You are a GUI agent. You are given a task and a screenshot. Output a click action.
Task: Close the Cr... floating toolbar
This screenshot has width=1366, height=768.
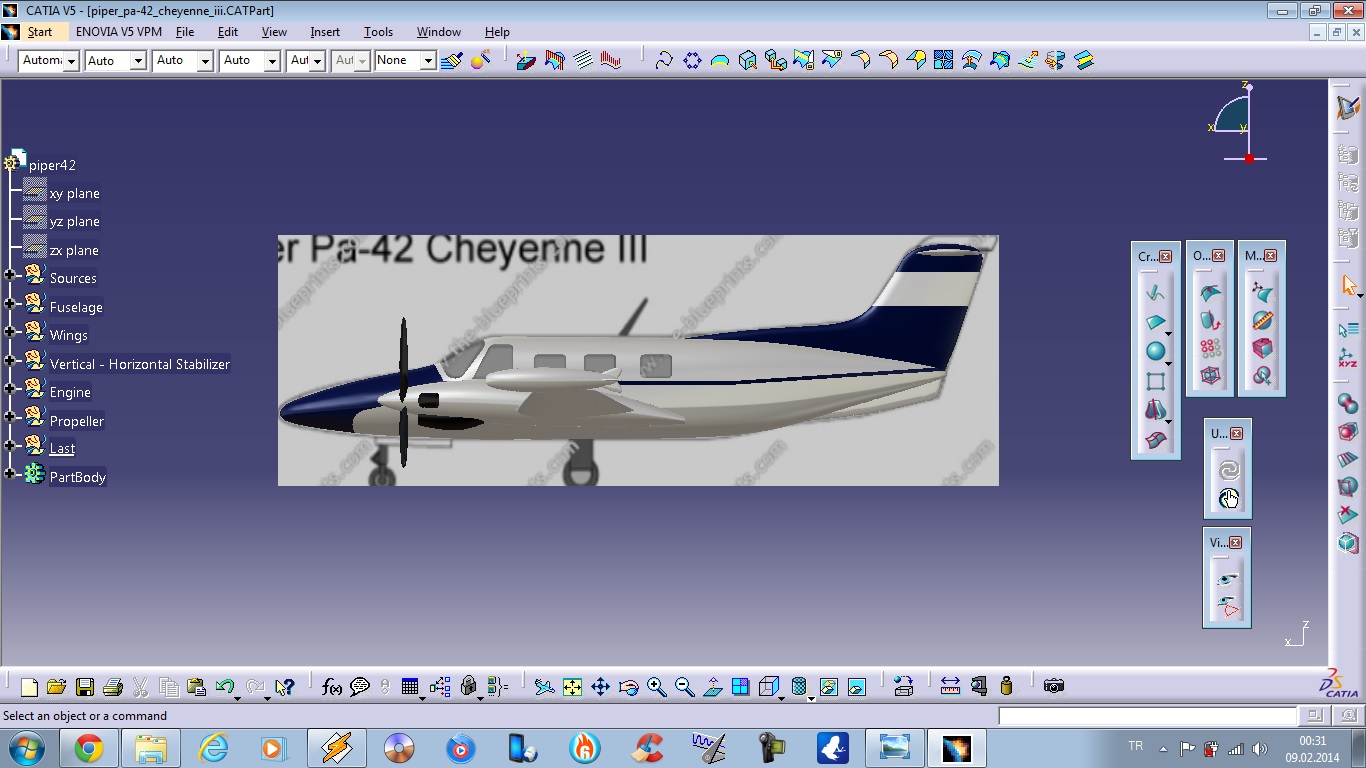point(1165,257)
